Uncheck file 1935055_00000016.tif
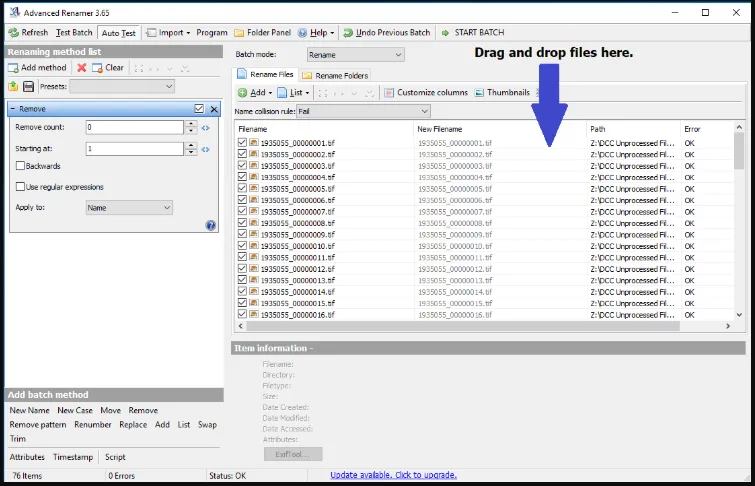This screenshot has height=486, width=755. pyautogui.click(x=242, y=314)
